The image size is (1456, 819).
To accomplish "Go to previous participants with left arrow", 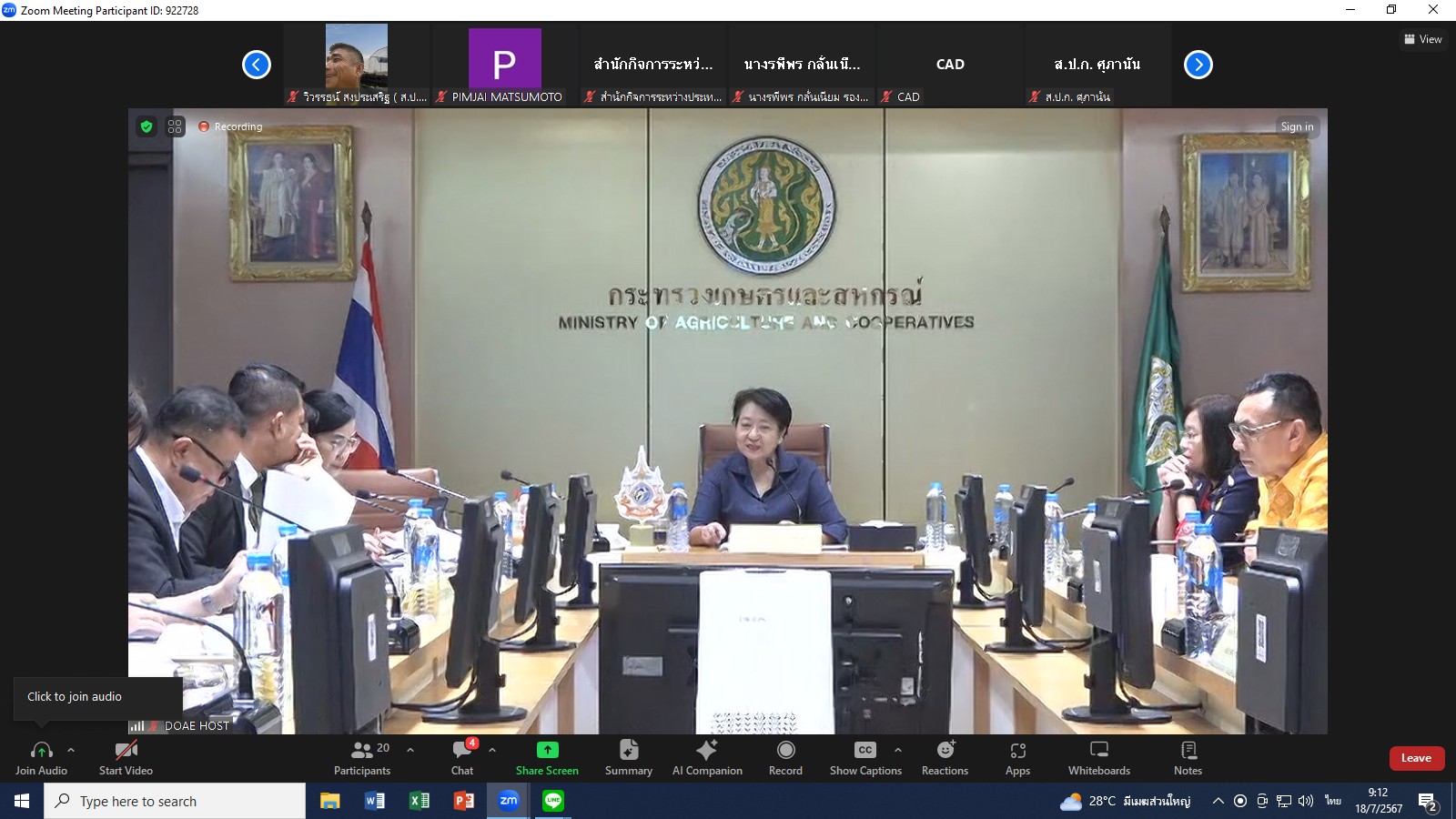I will tap(257, 65).
